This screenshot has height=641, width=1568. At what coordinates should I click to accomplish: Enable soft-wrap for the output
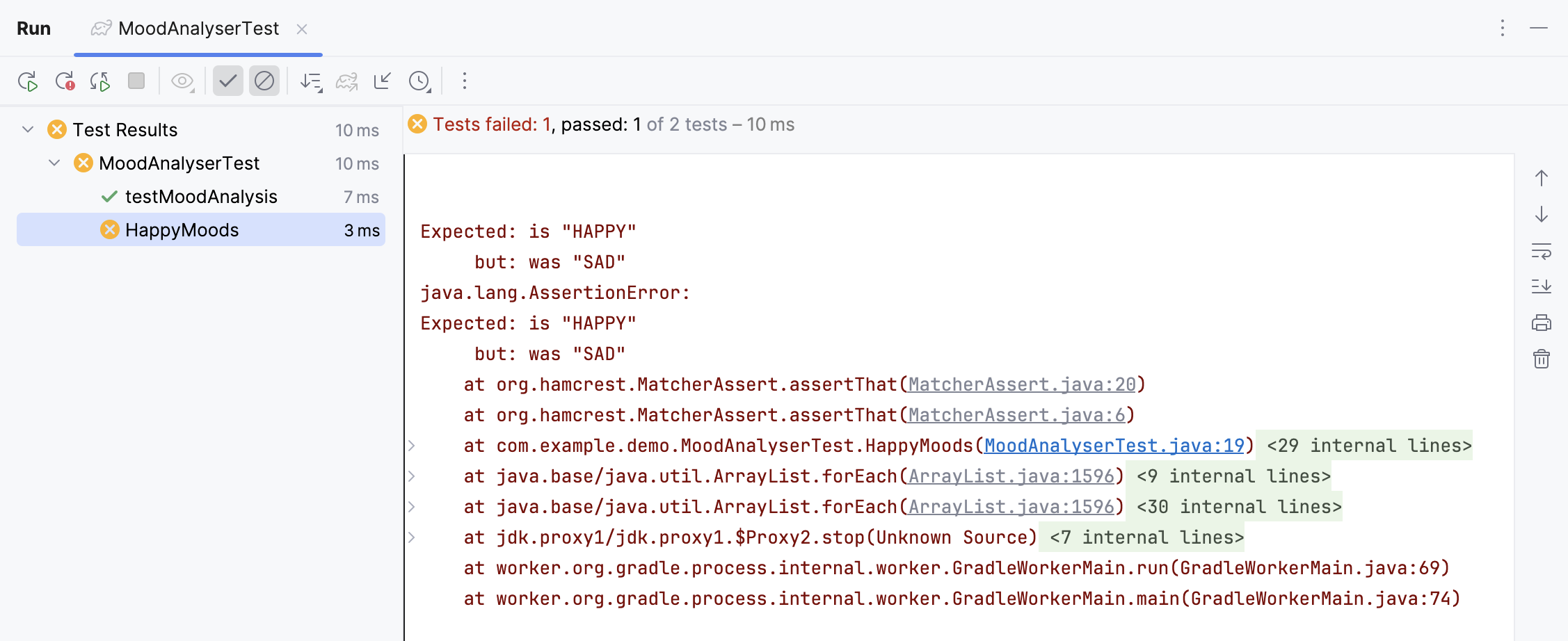pyautogui.click(x=1542, y=251)
